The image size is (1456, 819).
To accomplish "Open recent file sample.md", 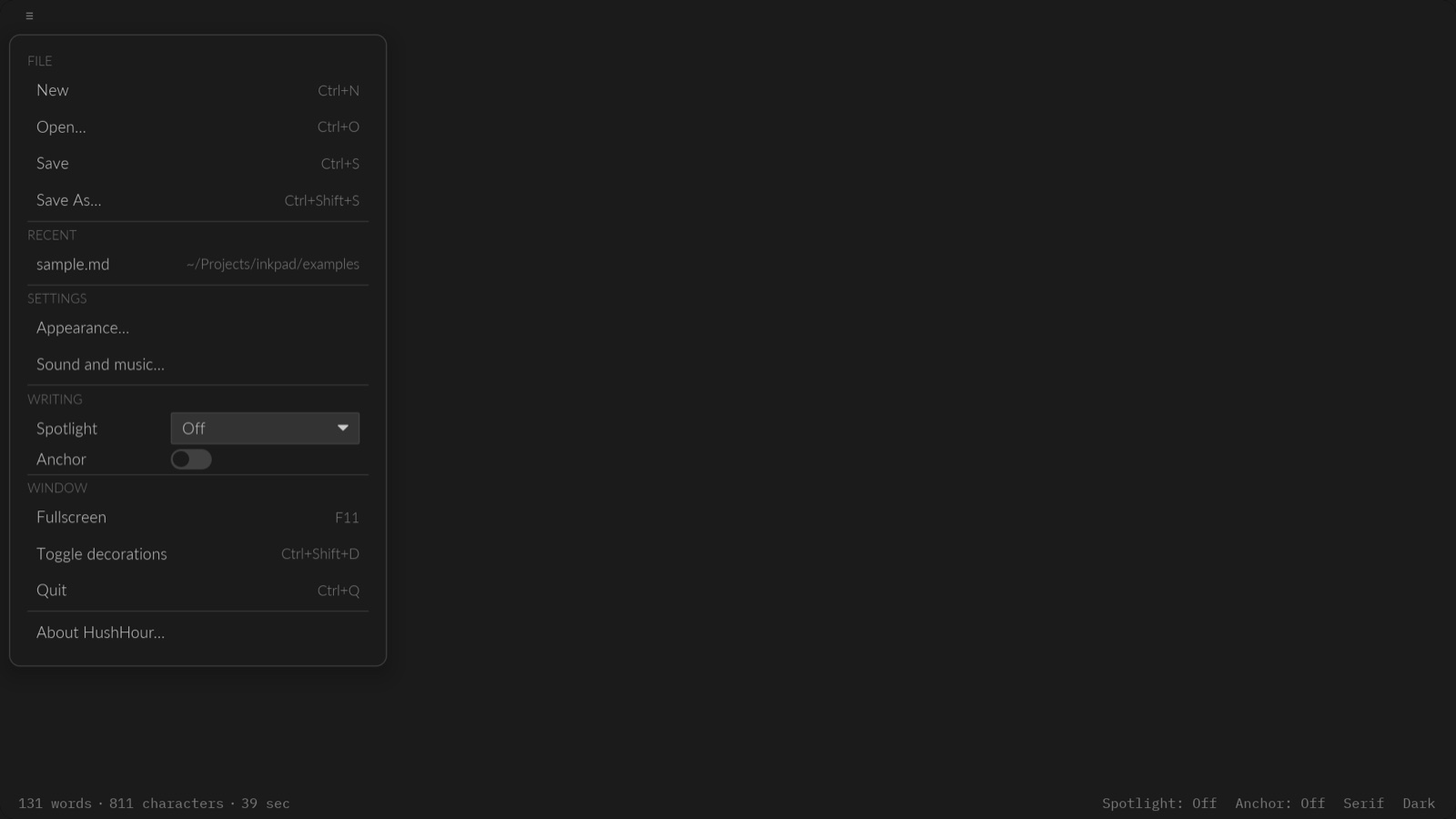I will point(197,264).
